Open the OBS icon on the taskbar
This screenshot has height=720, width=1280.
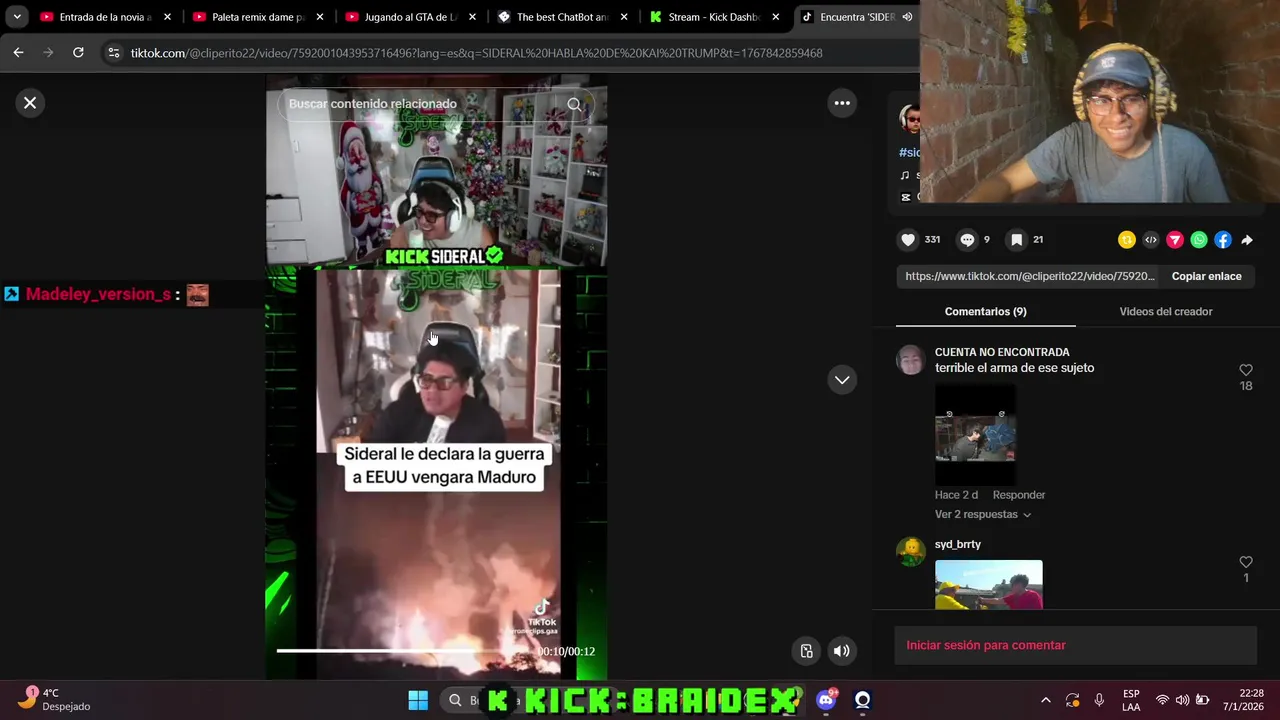pyautogui.click(x=862, y=700)
